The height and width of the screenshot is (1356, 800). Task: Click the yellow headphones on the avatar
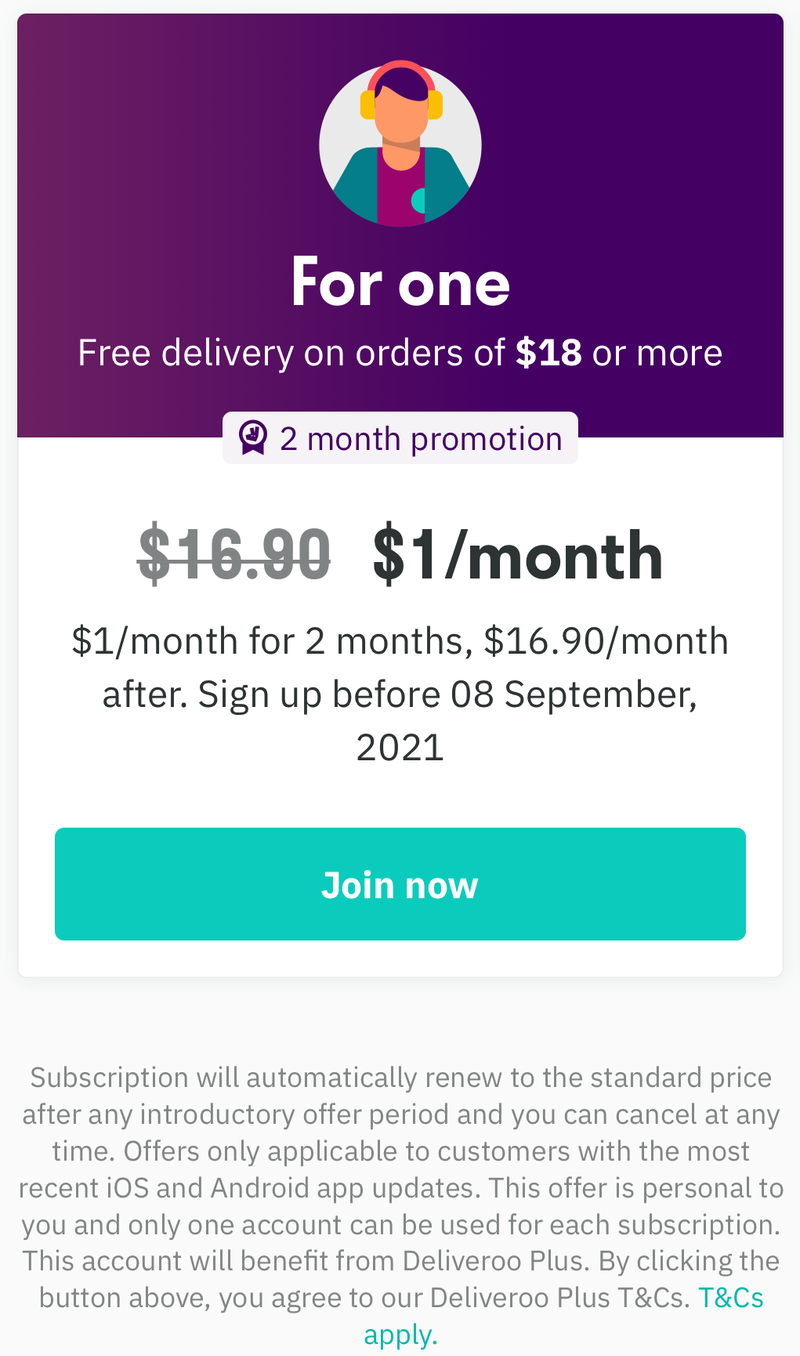(x=400, y=92)
